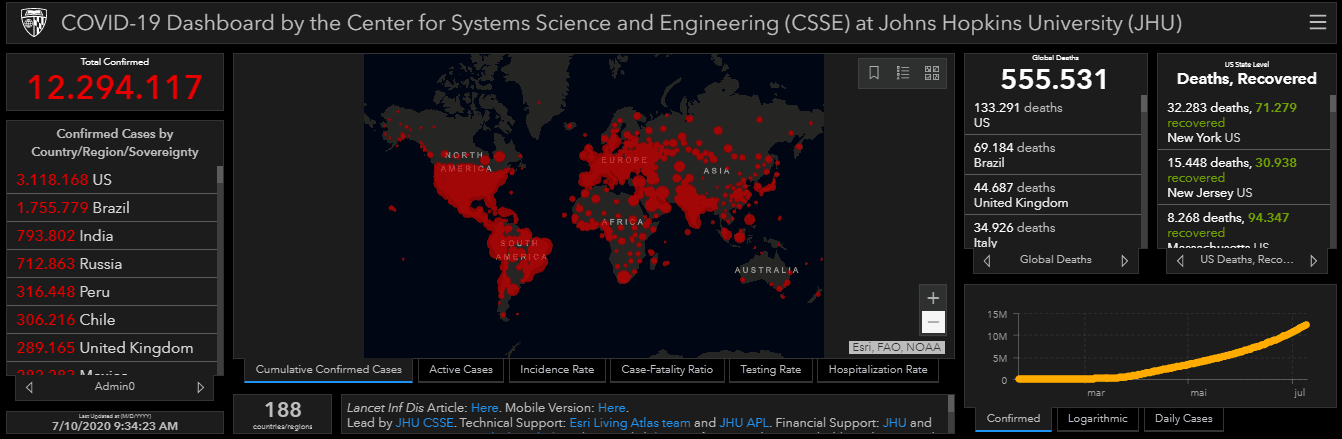Click left arrow beside Global Deaths
Image resolution: width=1342 pixels, height=439 pixels.
point(987,260)
